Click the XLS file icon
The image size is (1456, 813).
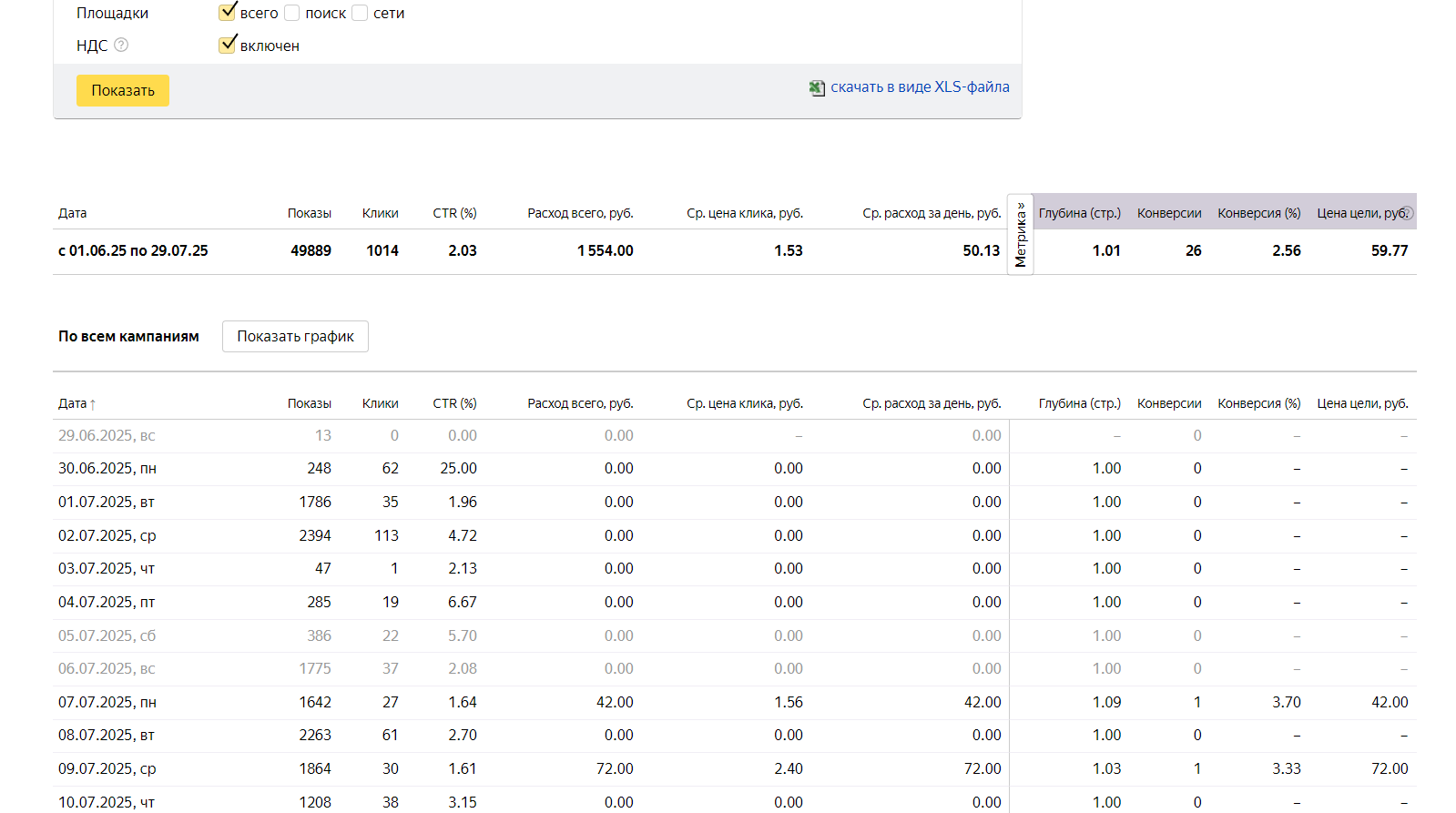pos(817,88)
